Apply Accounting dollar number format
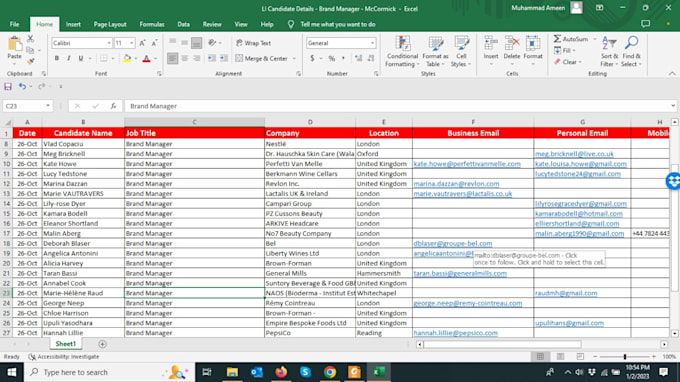680x382 pixels. tap(312, 59)
